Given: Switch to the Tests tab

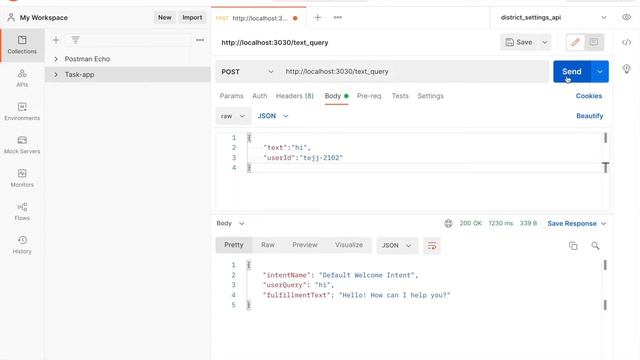Looking at the screenshot, I should (x=400, y=96).
